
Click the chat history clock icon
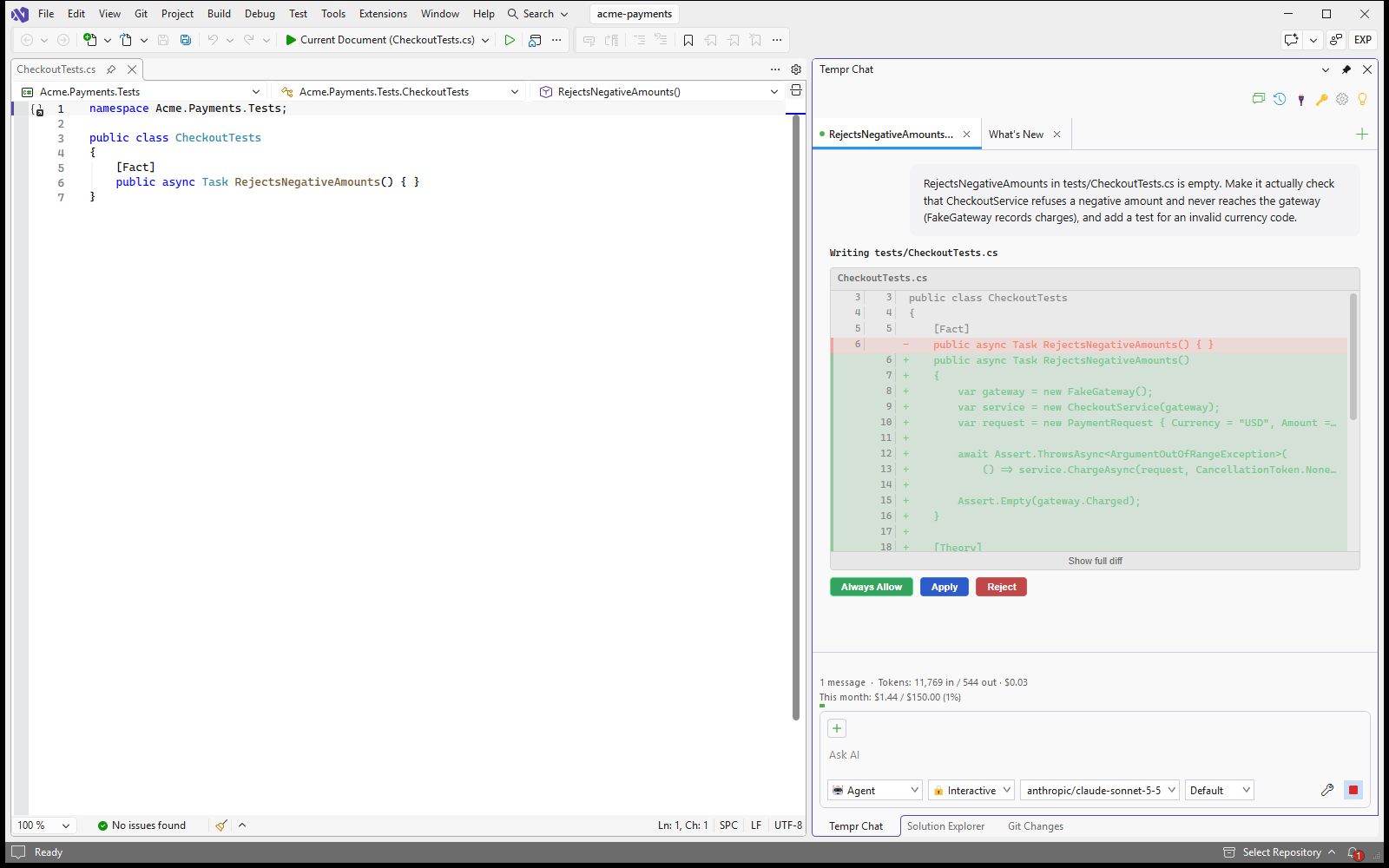[1280, 99]
